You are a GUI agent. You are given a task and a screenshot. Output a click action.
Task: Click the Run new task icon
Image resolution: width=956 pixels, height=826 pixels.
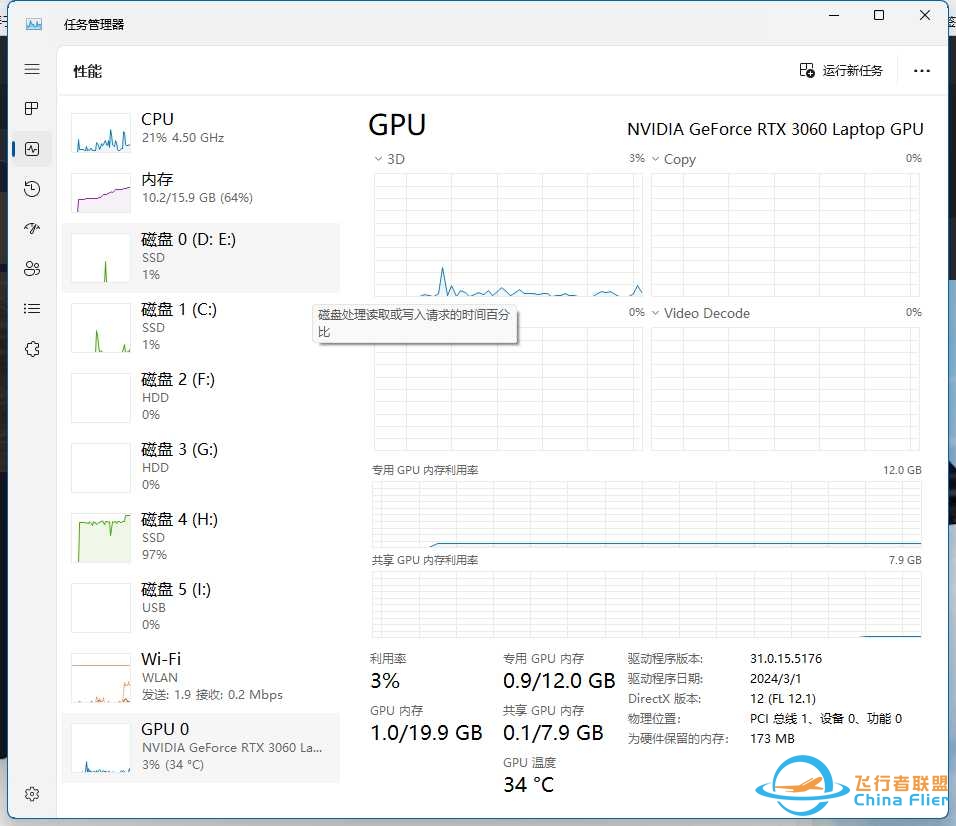807,71
